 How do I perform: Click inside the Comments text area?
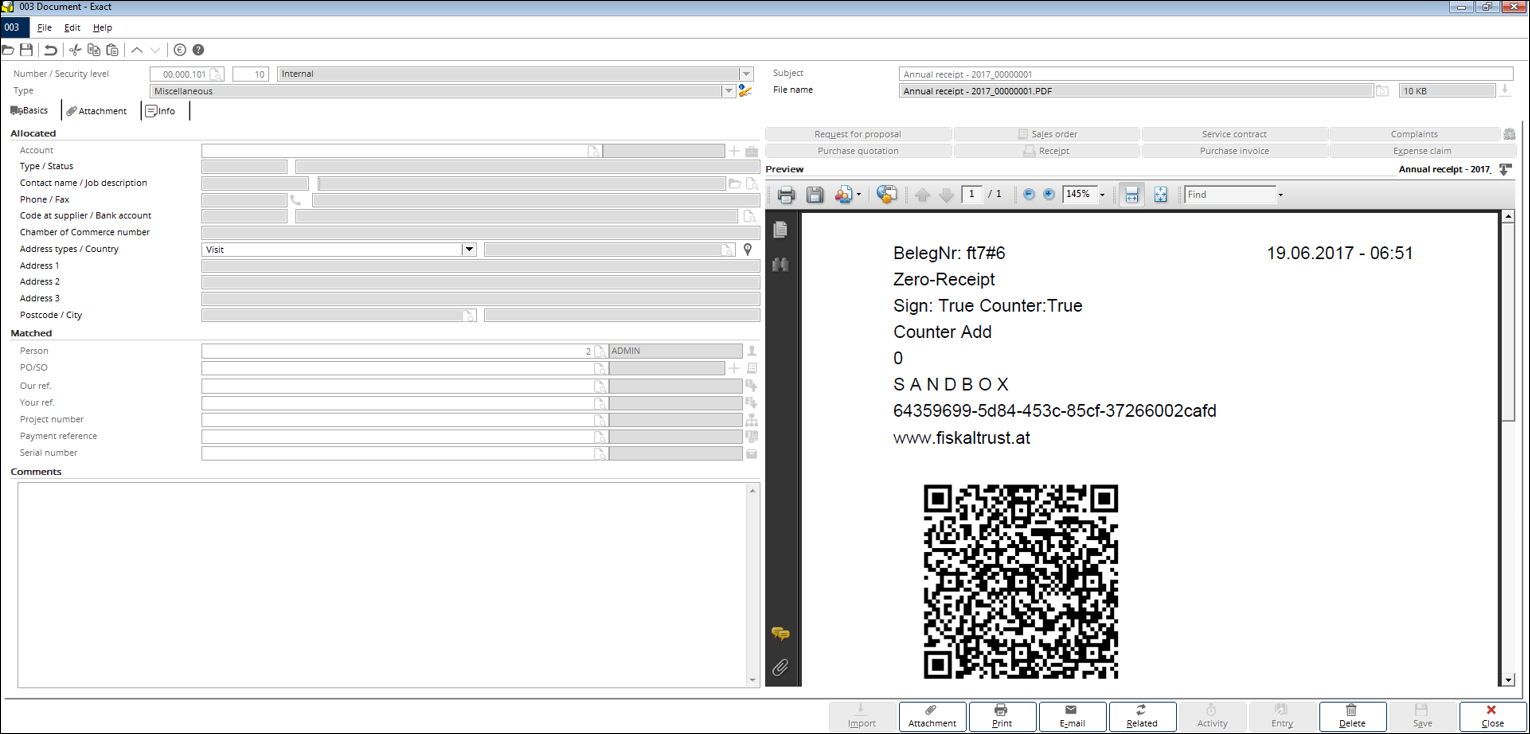coord(382,585)
